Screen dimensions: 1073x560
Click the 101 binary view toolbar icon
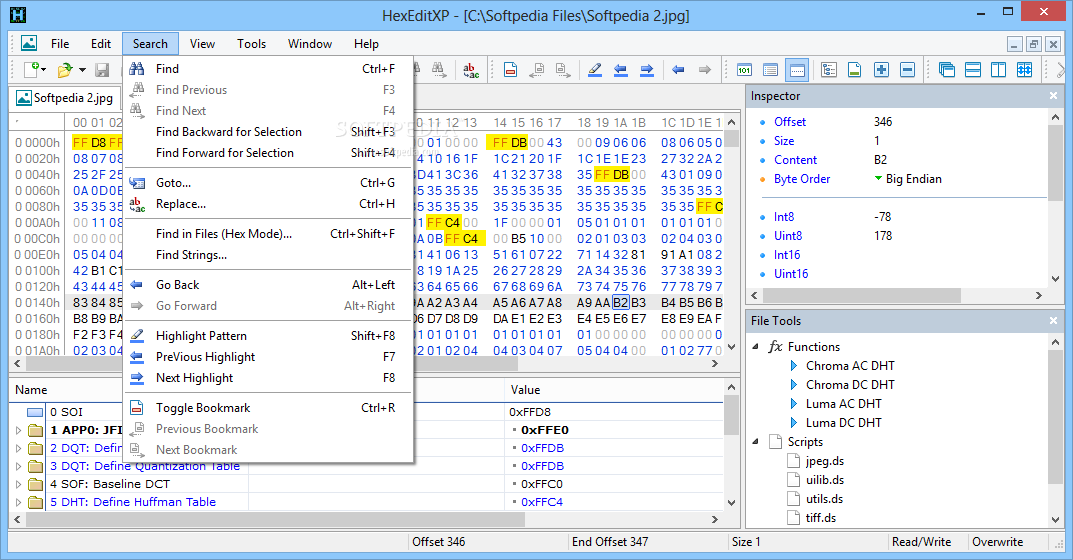pyautogui.click(x=744, y=70)
